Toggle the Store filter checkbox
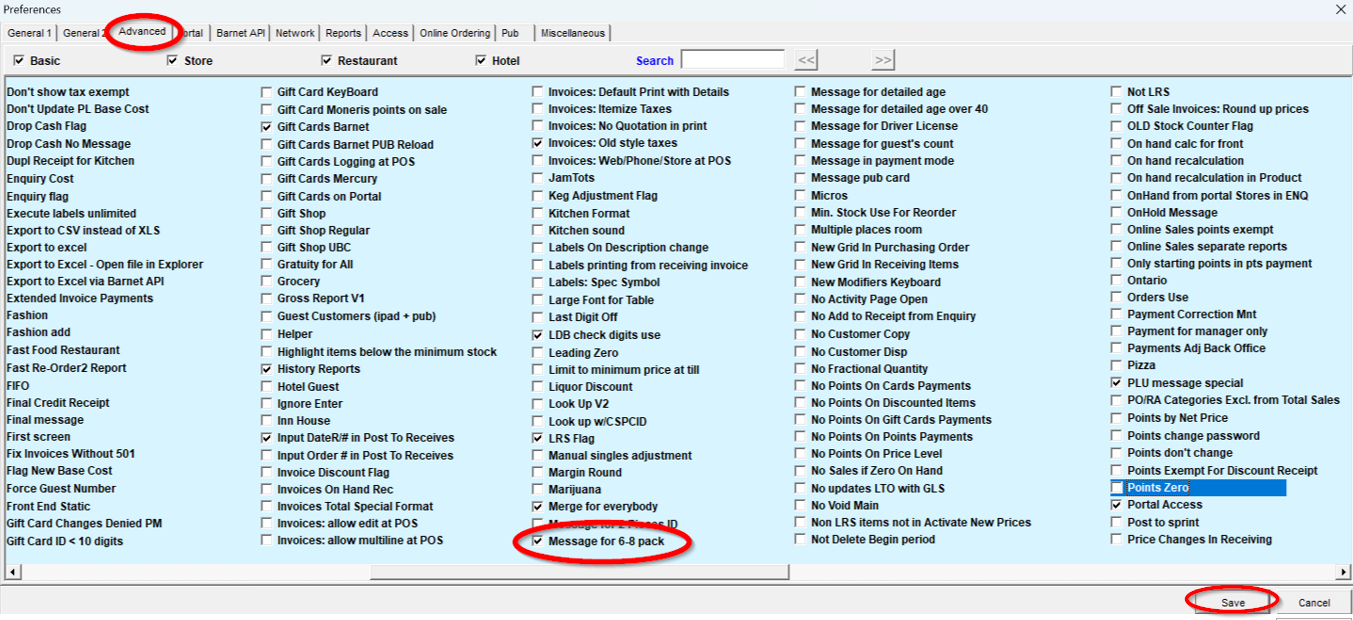 click(173, 60)
